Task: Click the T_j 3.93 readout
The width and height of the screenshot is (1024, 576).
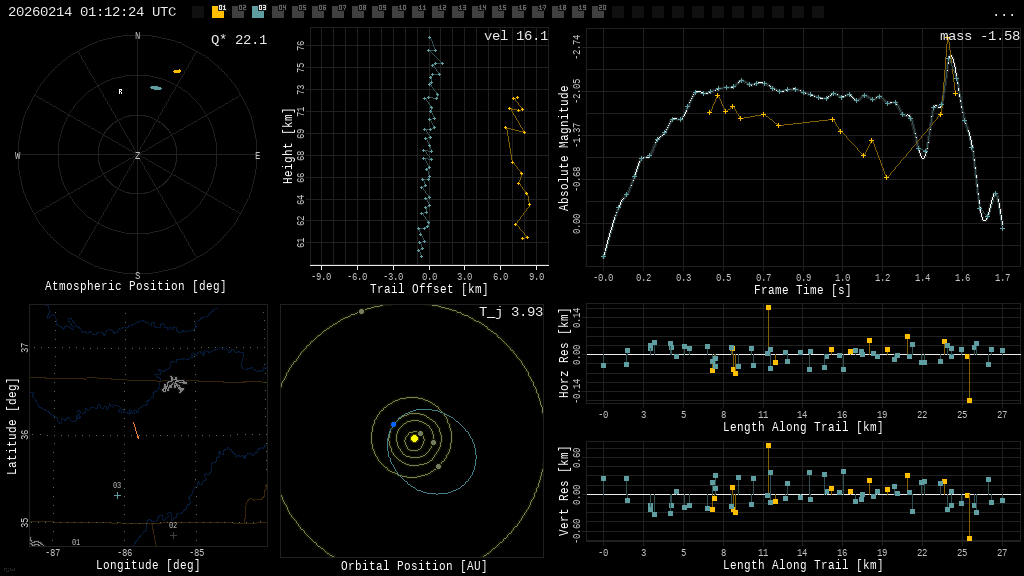Action: coord(510,312)
